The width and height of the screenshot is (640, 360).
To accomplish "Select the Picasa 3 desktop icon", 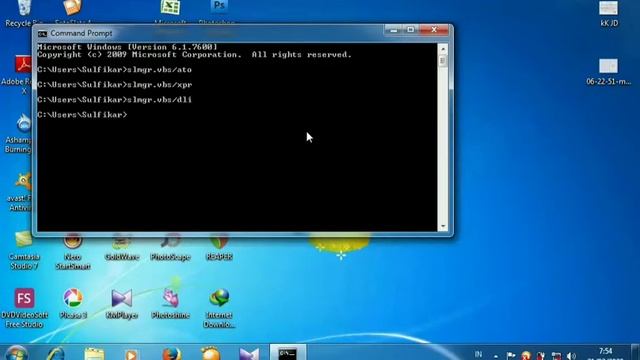I will 73,304.
